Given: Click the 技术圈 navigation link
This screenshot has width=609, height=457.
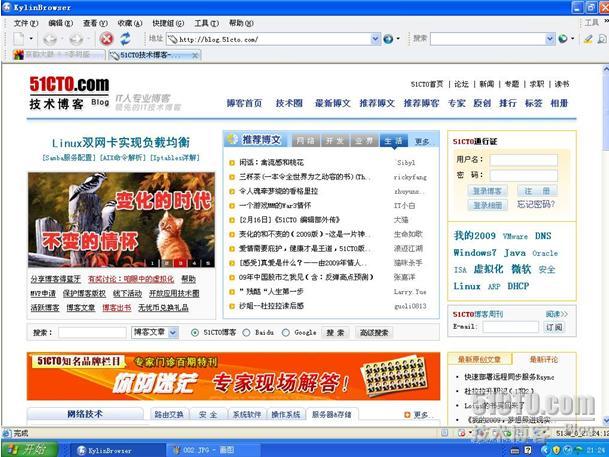Looking at the screenshot, I should tap(289, 103).
